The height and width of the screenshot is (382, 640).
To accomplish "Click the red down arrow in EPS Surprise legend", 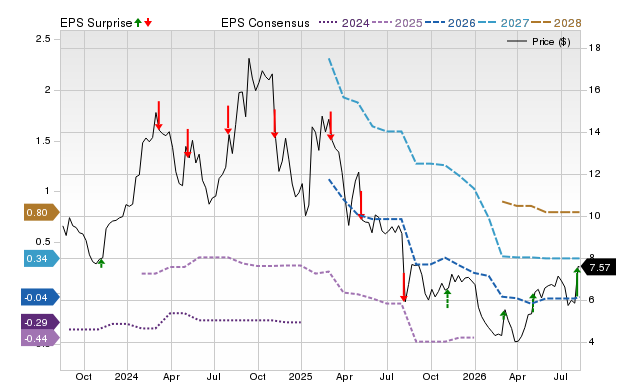I will [148, 22].
